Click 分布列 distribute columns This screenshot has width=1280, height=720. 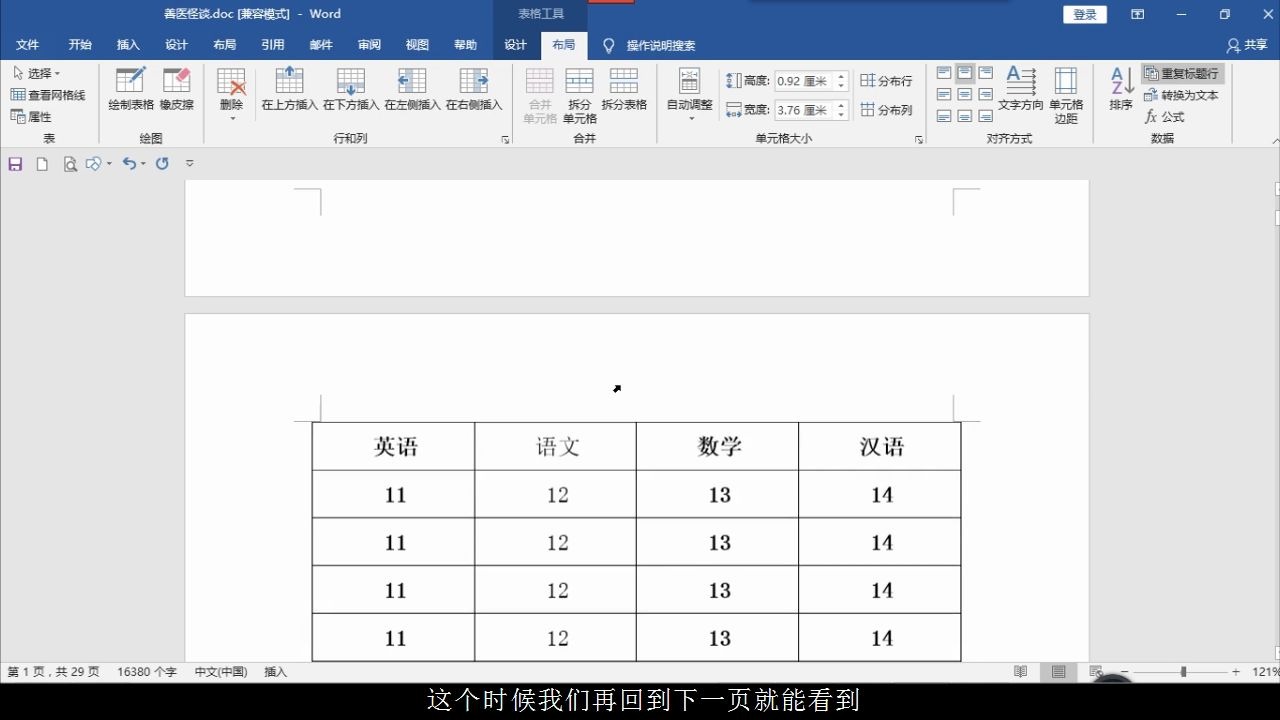pyautogui.click(x=887, y=110)
